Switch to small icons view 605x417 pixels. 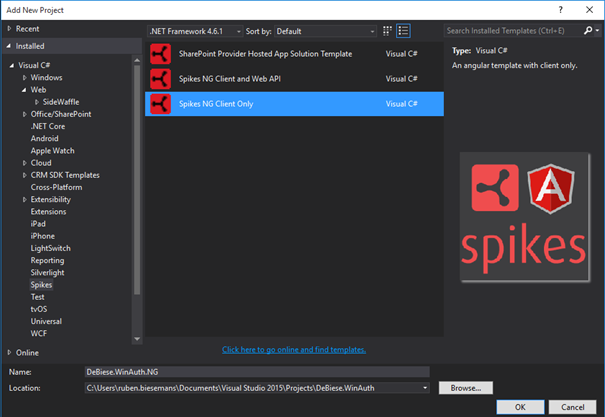click(387, 31)
